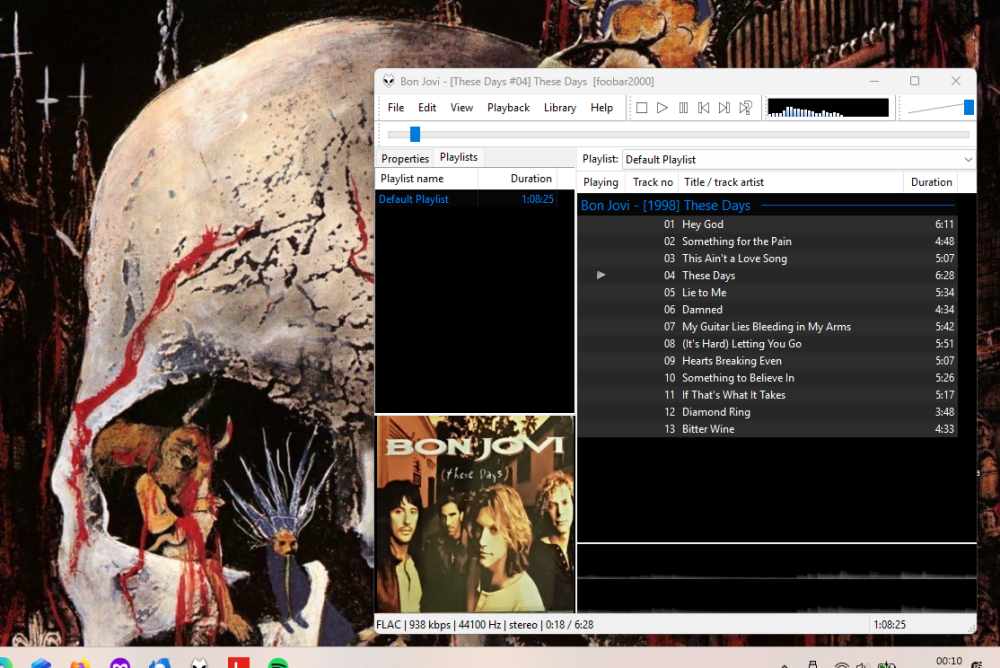Click the Track no column header
1000x668 pixels.
(x=652, y=182)
